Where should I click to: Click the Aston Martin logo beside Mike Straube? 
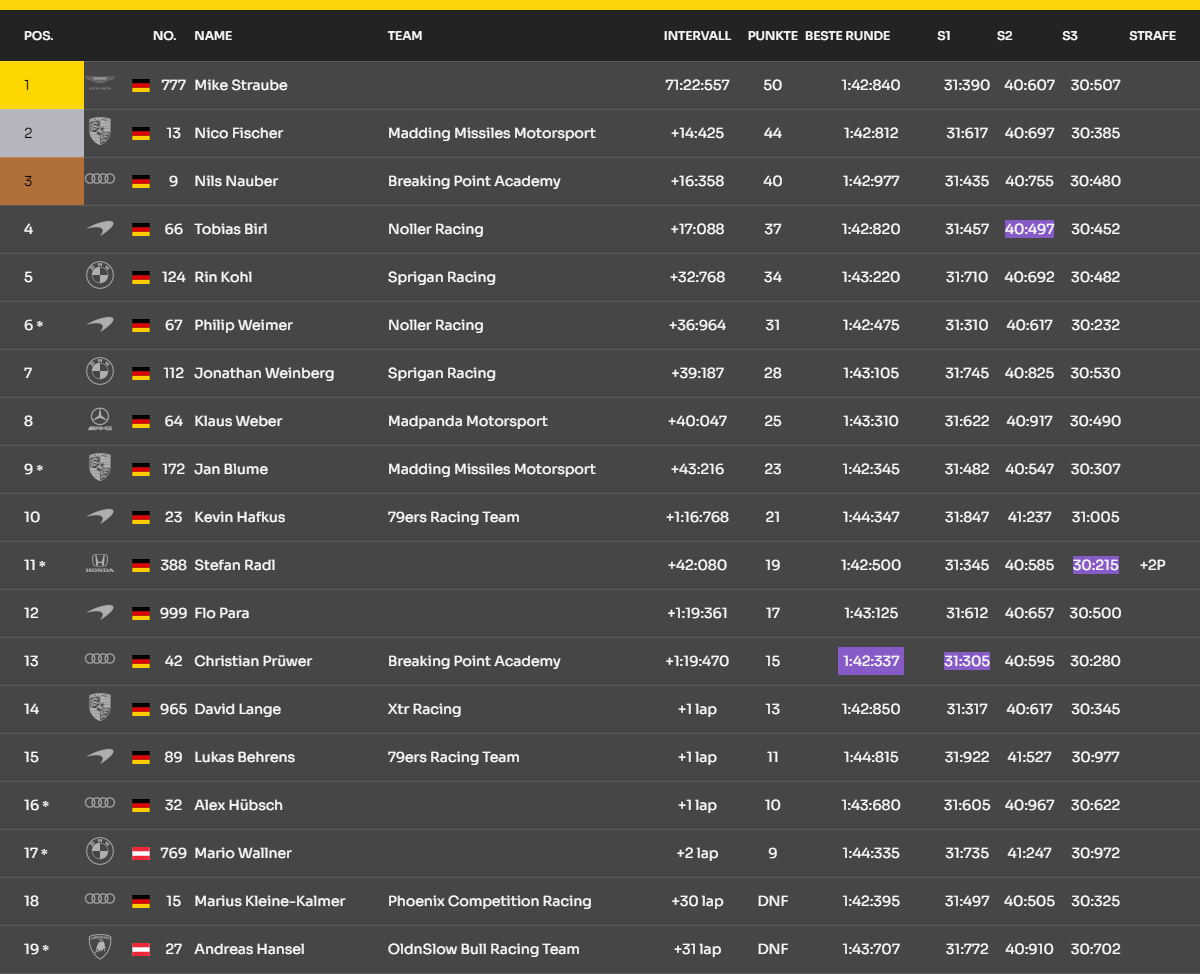(x=100, y=85)
